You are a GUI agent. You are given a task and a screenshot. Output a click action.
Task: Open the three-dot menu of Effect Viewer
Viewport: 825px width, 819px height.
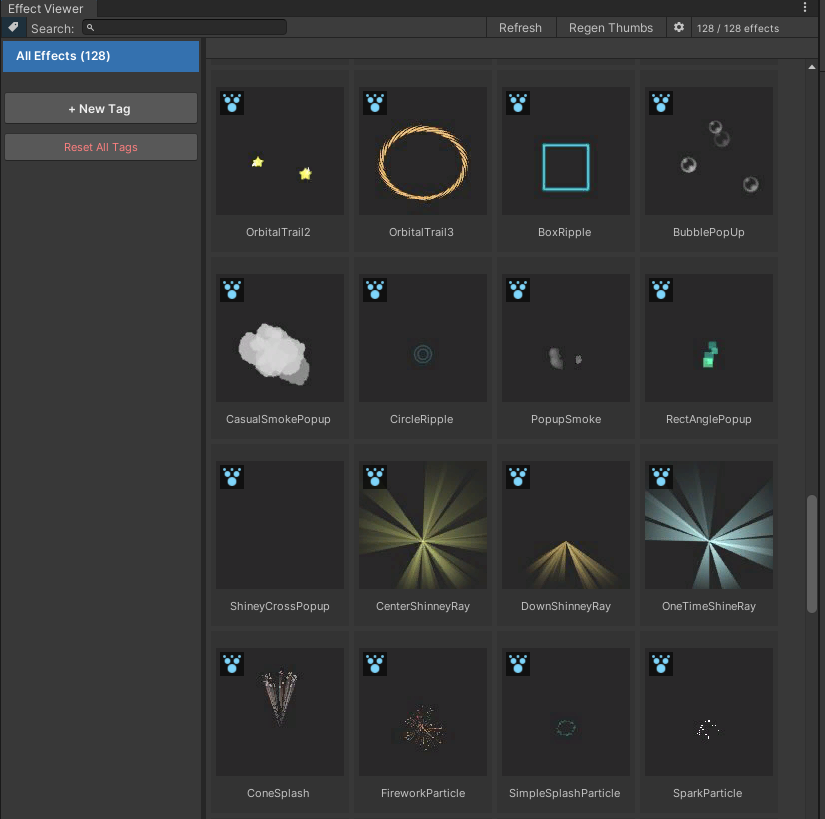[805, 8]
